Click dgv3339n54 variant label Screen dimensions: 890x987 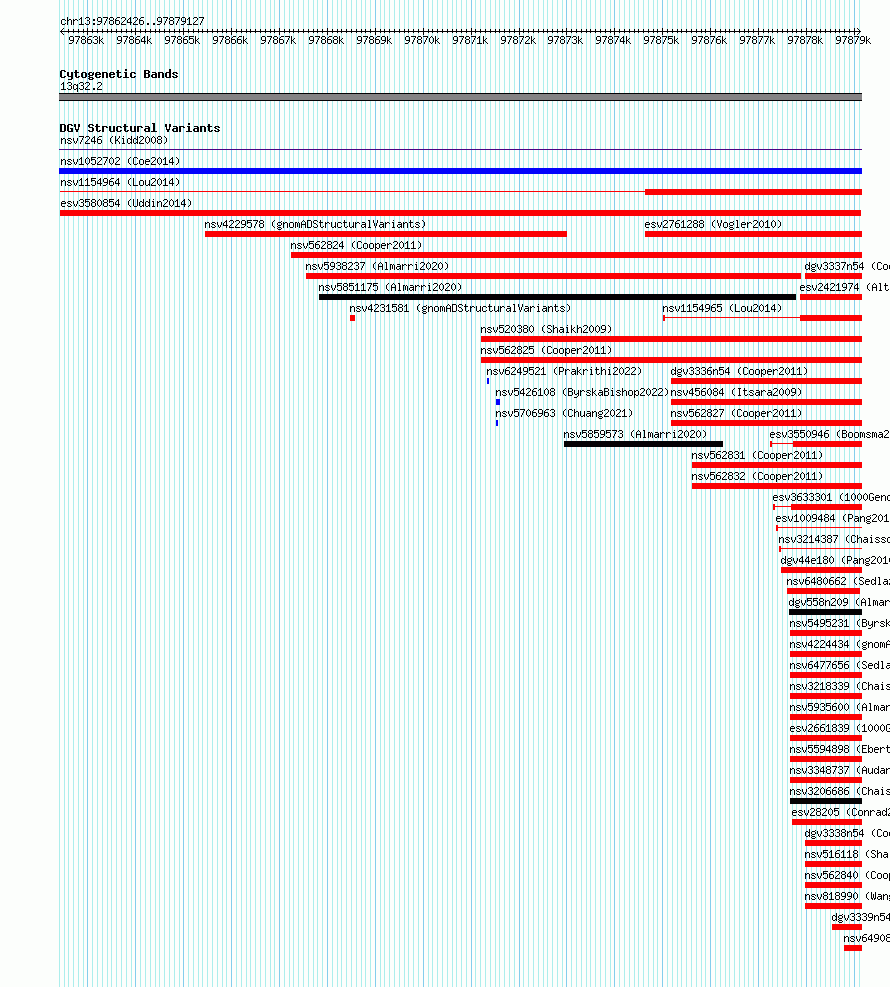pyautogui.click(x=860, y=917)
